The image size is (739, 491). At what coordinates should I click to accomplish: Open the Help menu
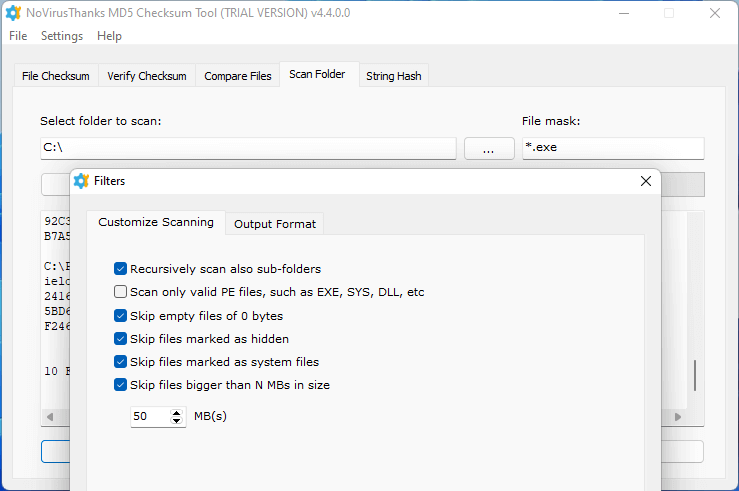[109, 36]
